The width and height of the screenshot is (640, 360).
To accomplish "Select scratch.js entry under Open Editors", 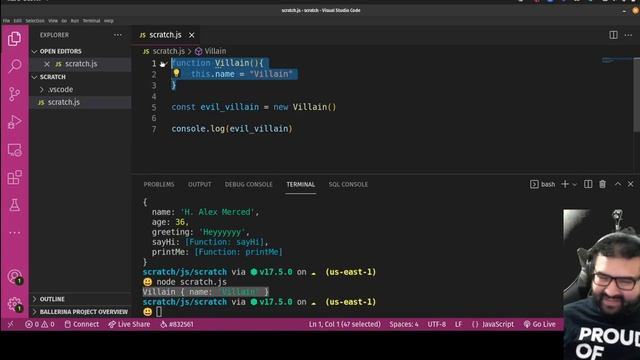I will tap(80, 64).
